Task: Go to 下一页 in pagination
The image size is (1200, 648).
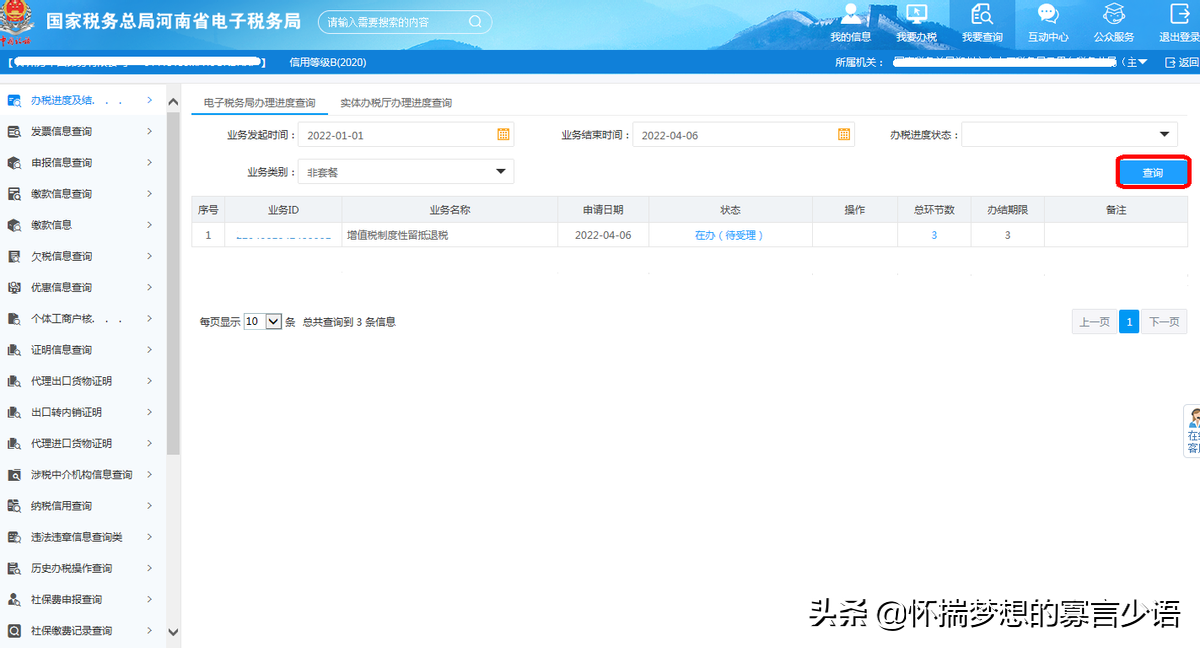Action: pyautogui.click(x=1164, y=322)
